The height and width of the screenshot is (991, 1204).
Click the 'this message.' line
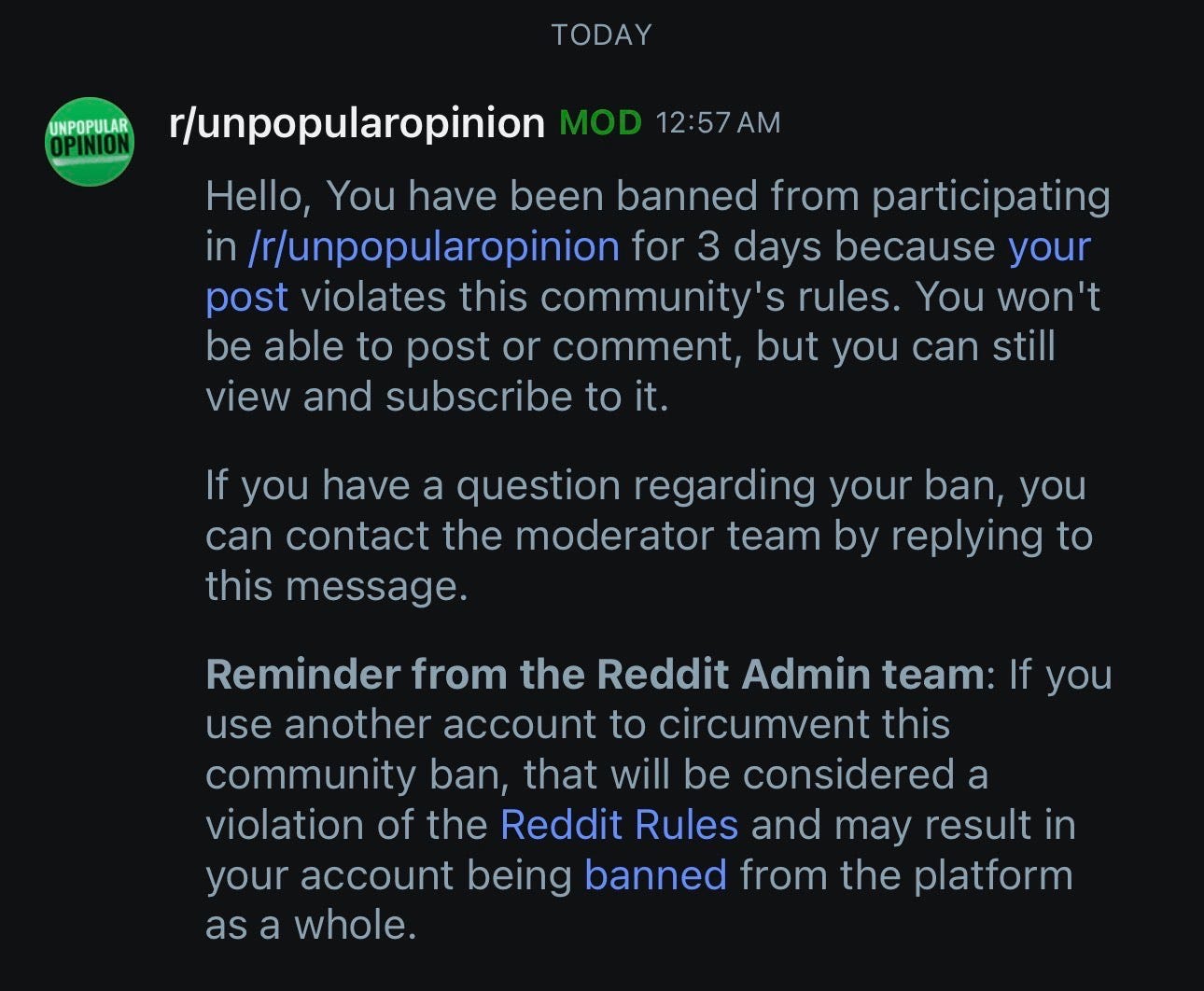pos(336,587)
